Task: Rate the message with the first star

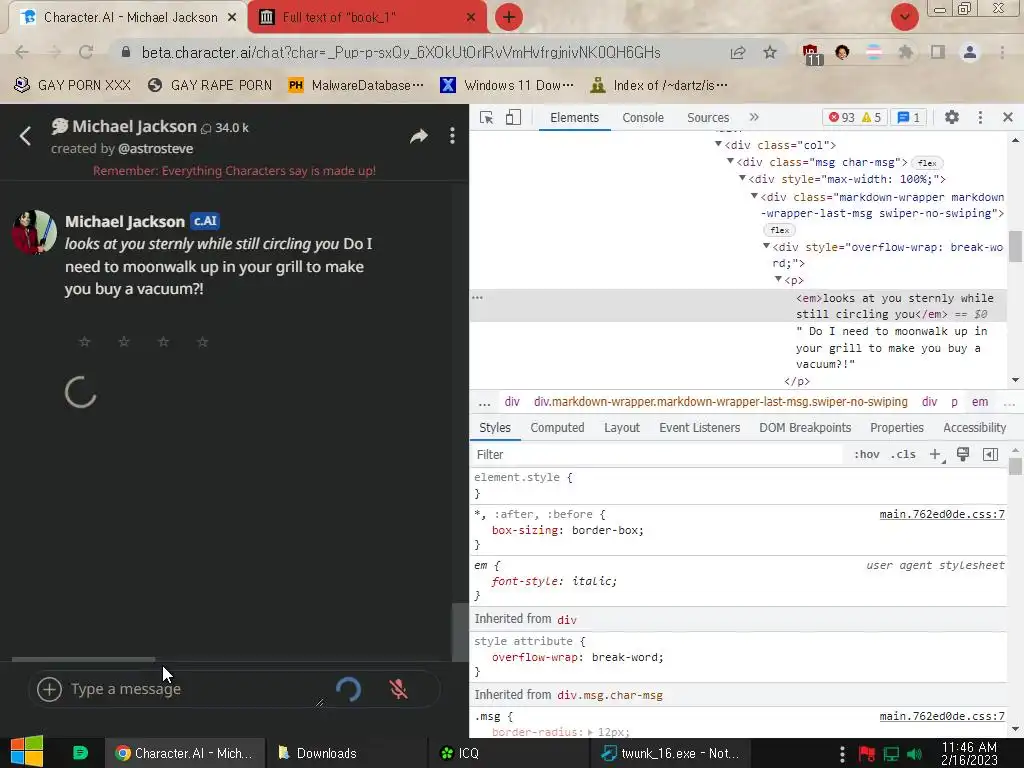Action: click(x=84, y=342)
